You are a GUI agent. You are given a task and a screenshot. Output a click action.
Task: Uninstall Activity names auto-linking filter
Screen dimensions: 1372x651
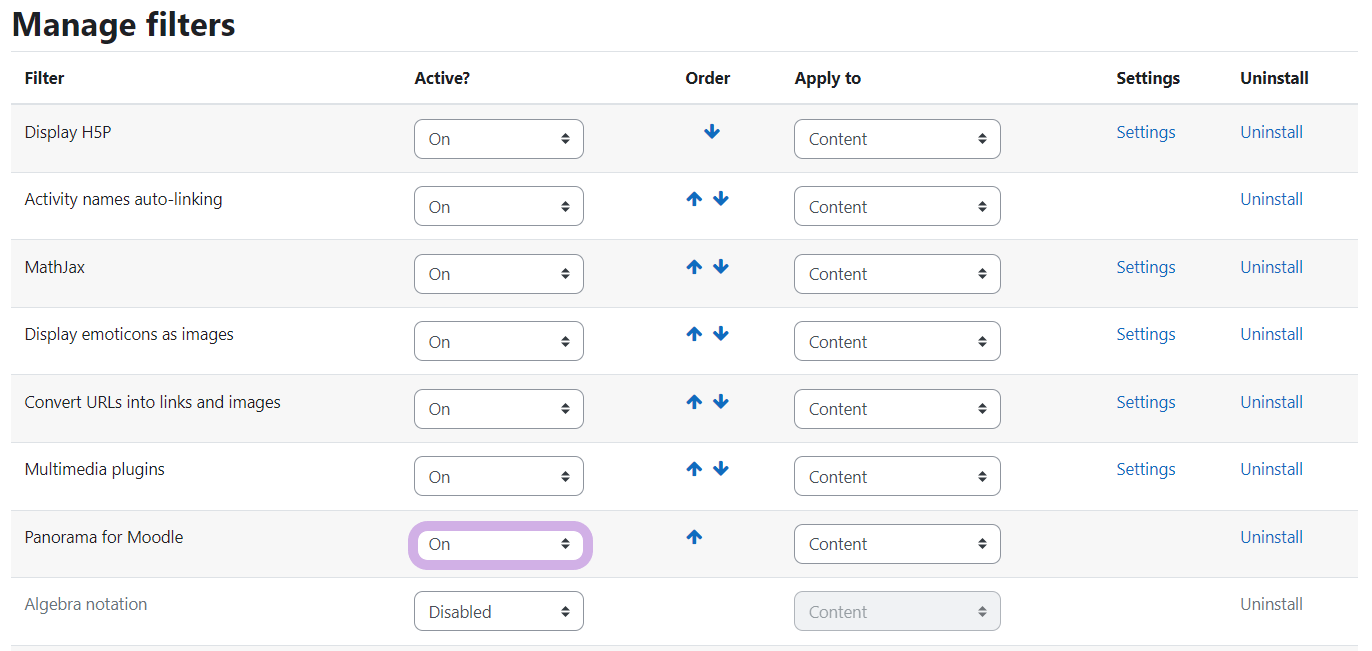pyautogui.click(x=1271, y=199)
